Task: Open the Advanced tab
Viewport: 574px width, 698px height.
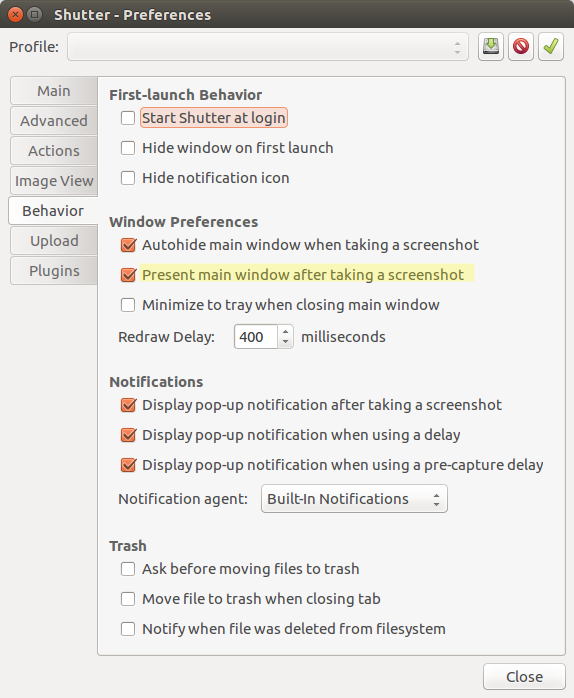Action: coord(54,121)
